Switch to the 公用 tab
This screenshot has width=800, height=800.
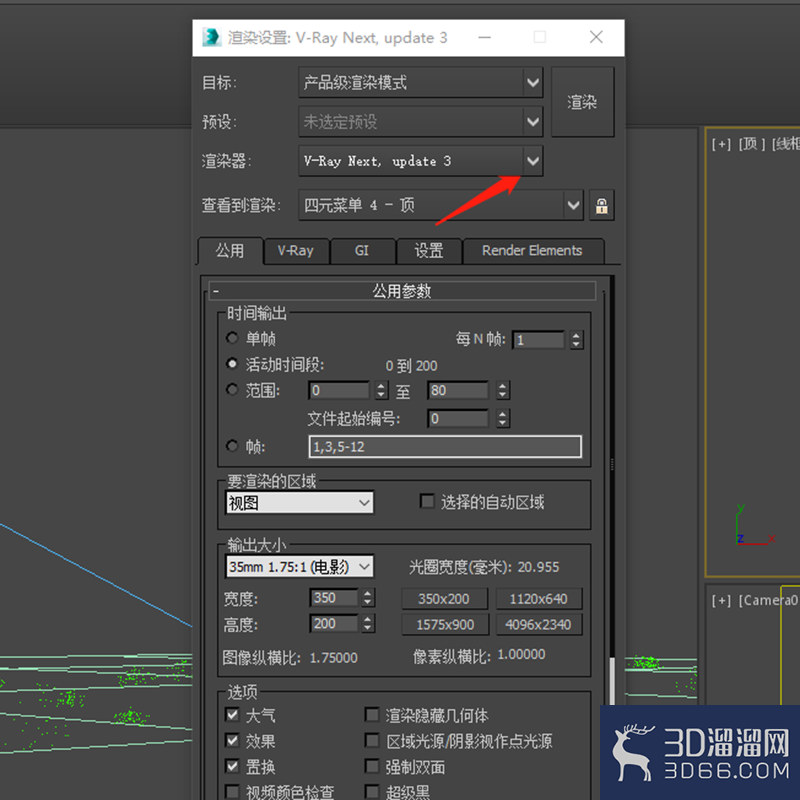click(x=230, y=251)
